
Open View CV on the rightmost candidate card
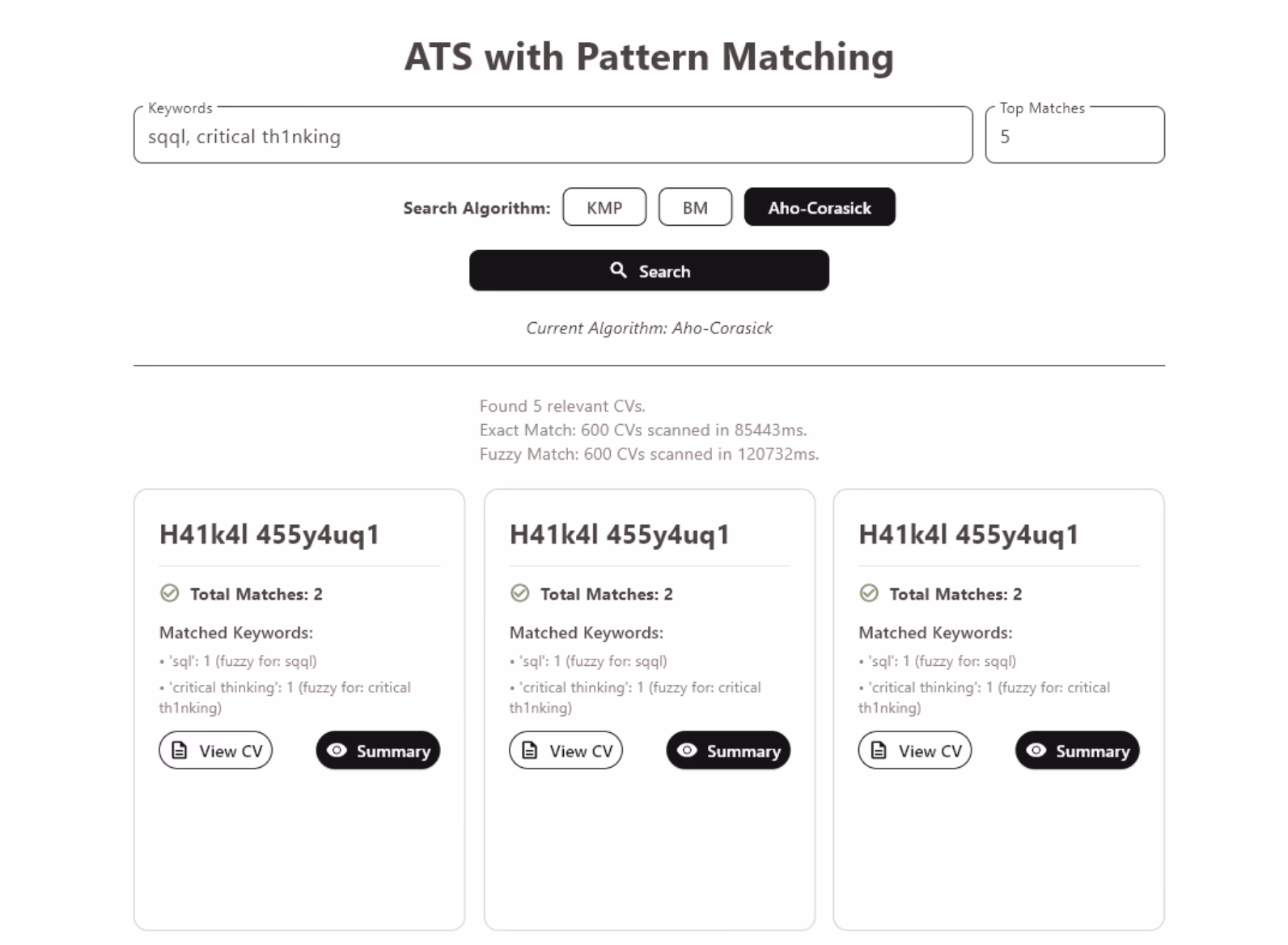pyautogui.click(x=914, y=749)
